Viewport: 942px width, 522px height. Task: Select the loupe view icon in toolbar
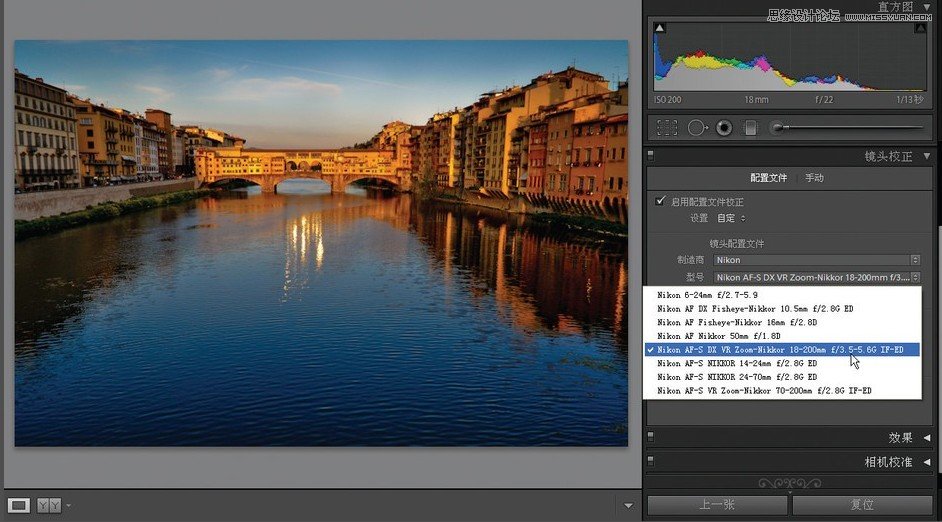click(x=19, y=505)
